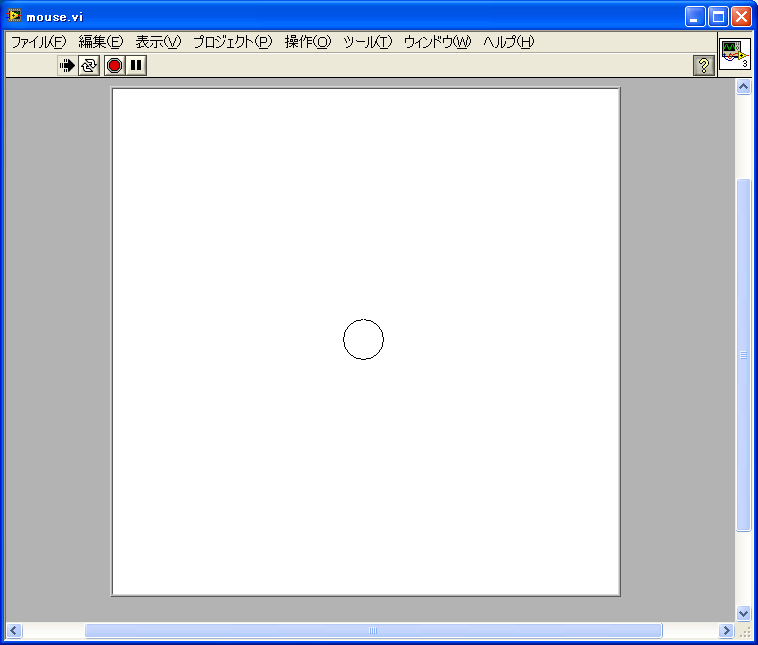Click the horizontal scrollbar left arrow
758x645 pixels.
(x=14, y=630)
